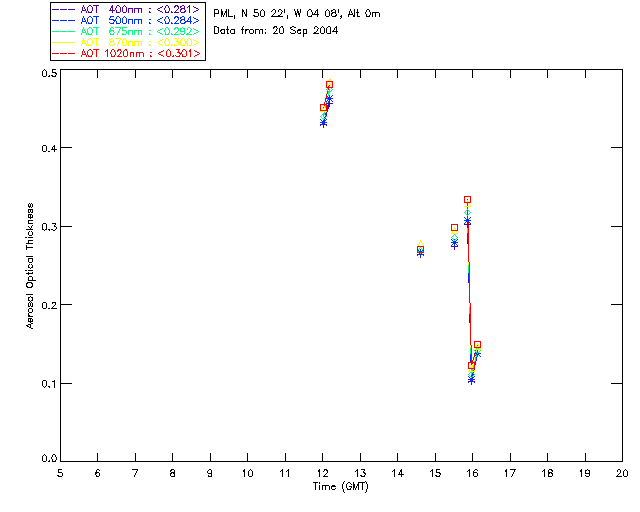Click the AOT 400nm legend entry
Screen dimensions: 640x512
126,9
